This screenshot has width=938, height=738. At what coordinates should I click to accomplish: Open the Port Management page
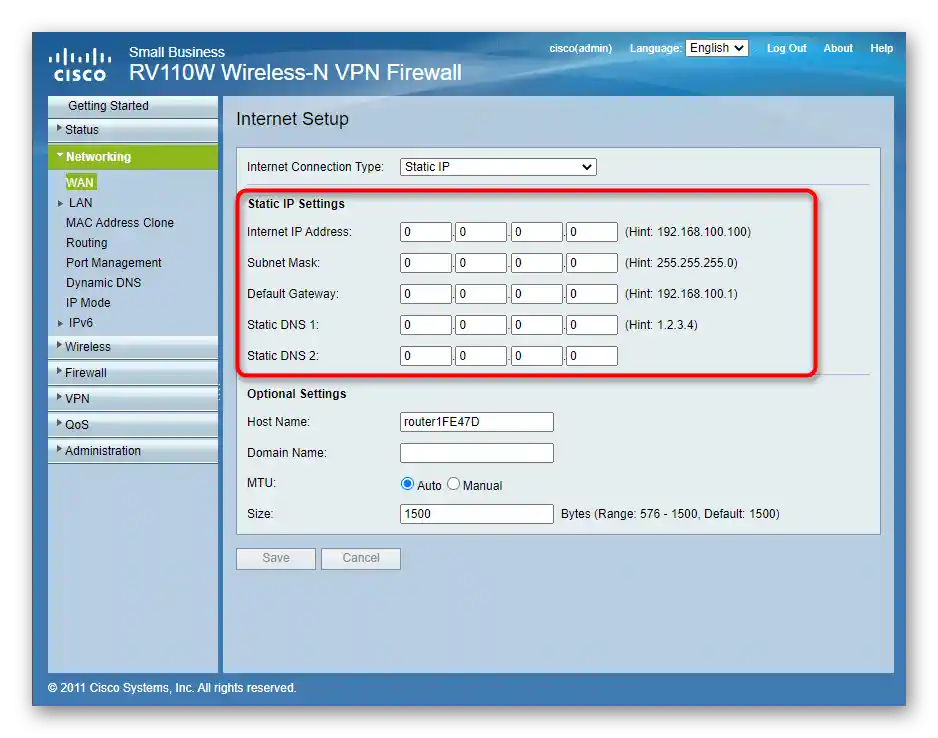tap(114, 263)
